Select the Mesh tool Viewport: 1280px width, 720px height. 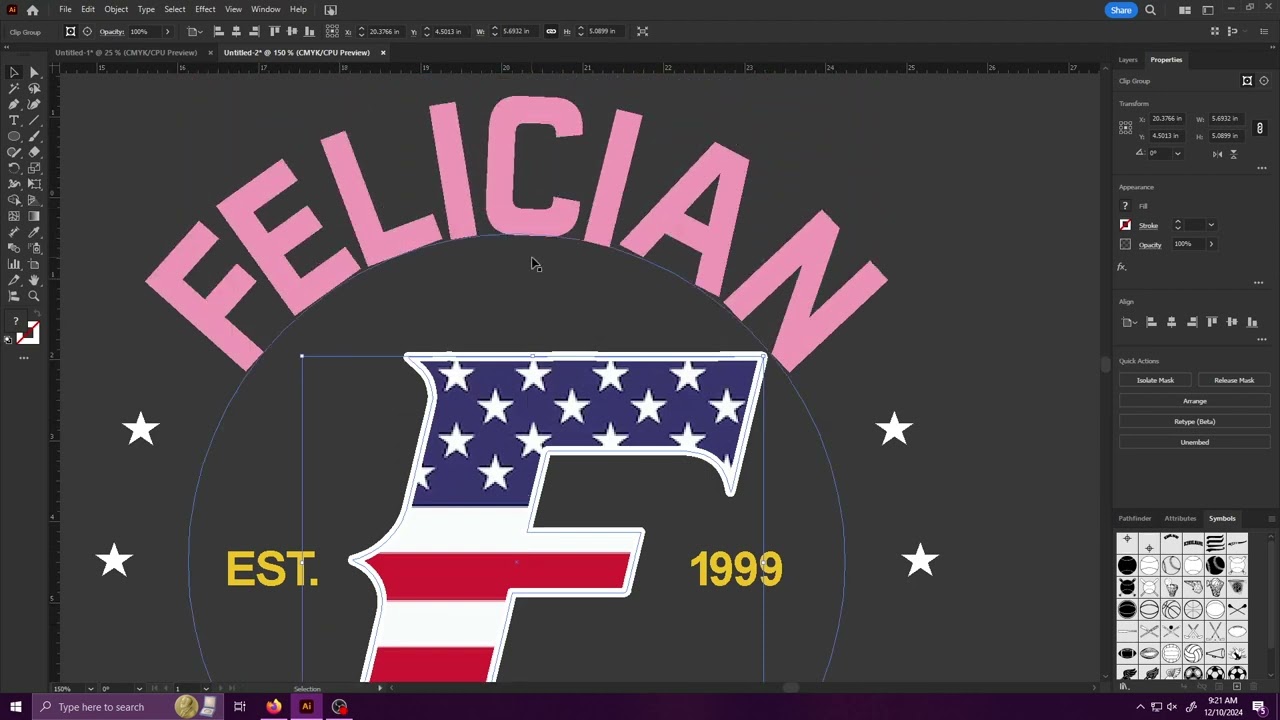click(14, 216)
